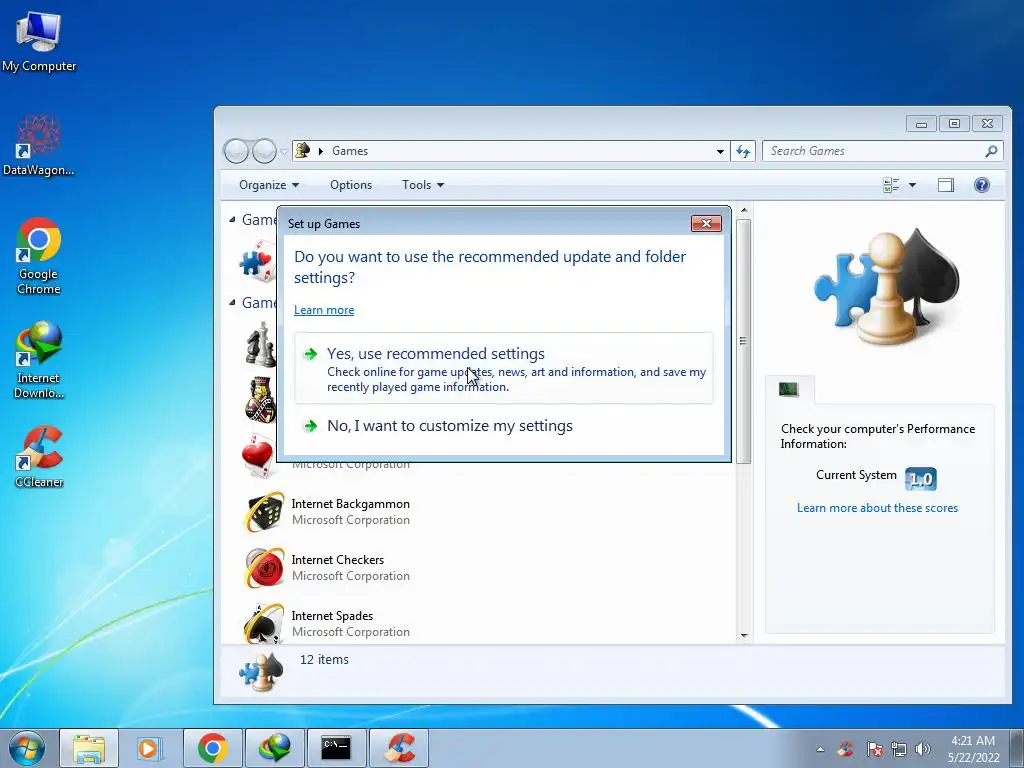Open Command Prompt from the taskbar

(336, 748)
